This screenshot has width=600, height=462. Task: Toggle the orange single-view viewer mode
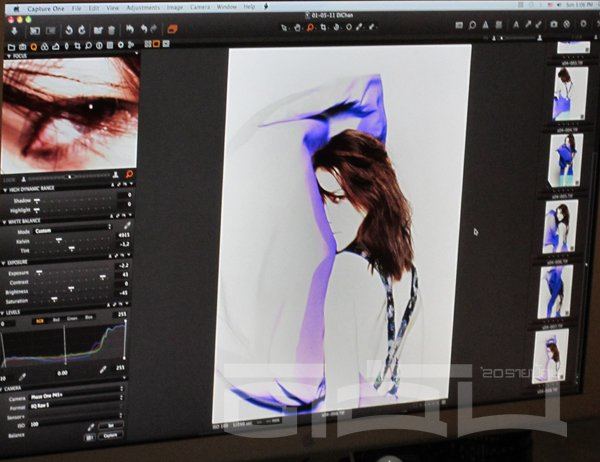pyautogui.click(x=156, y=44)
